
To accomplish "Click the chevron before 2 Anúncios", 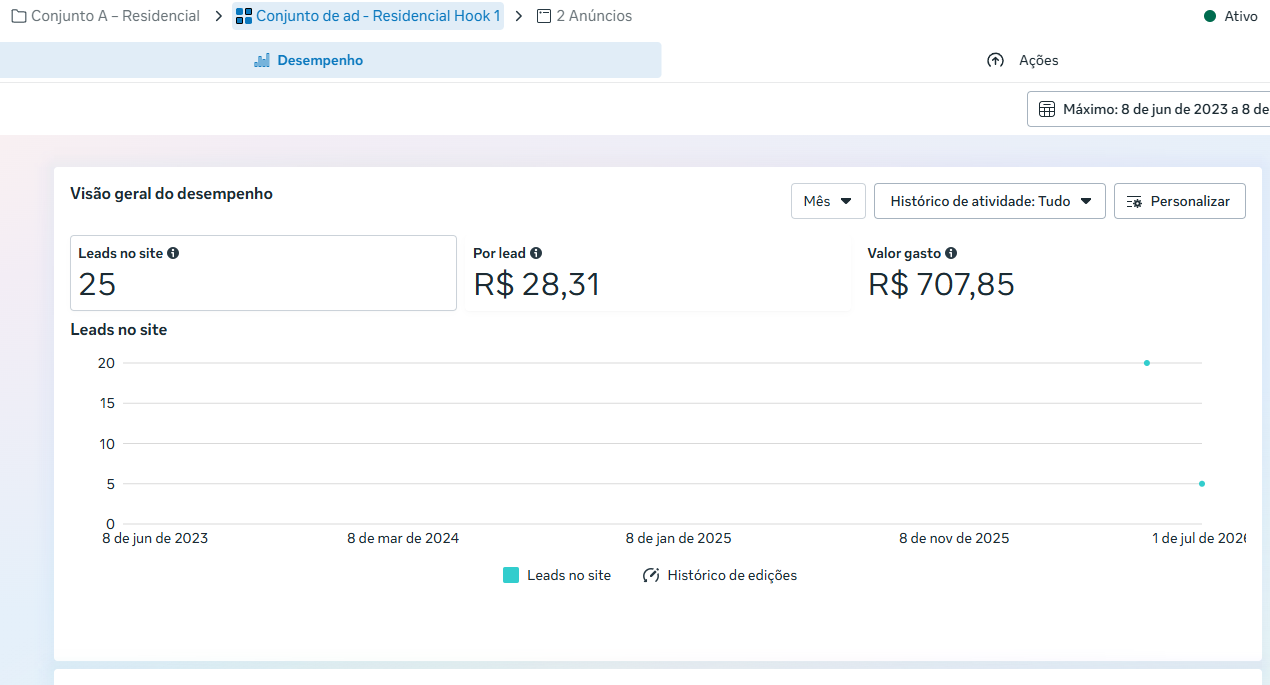I will click(519, 16).
